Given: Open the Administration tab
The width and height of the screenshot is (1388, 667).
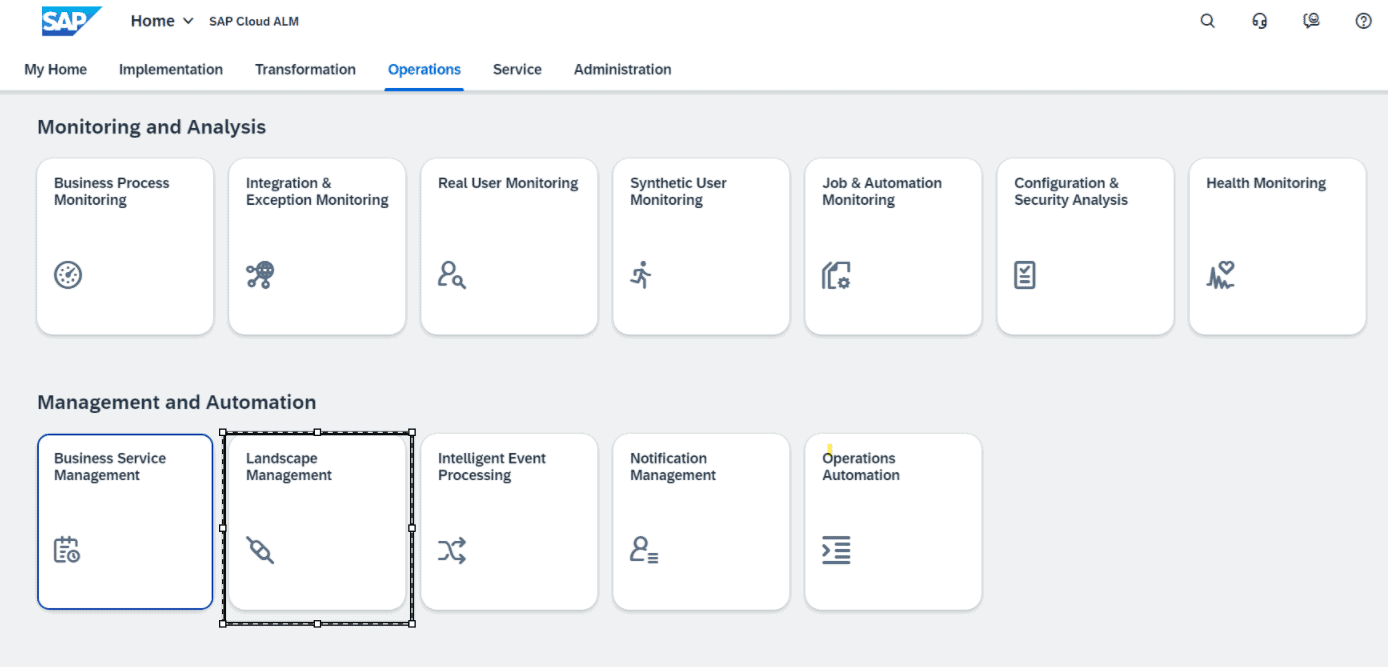Looking at the screenshot, I should 622,69.
